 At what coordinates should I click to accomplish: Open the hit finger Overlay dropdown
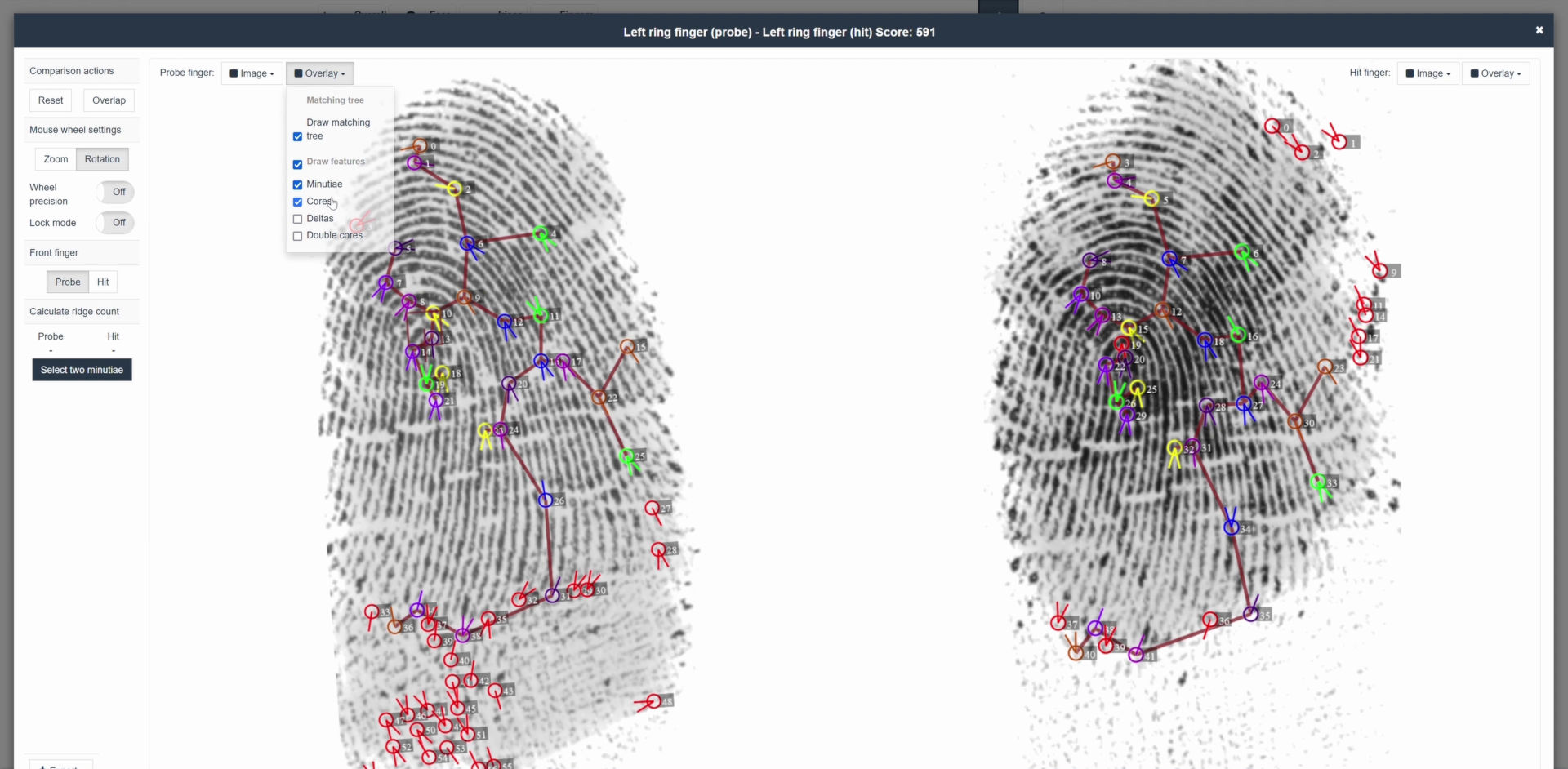(1494, 73)
